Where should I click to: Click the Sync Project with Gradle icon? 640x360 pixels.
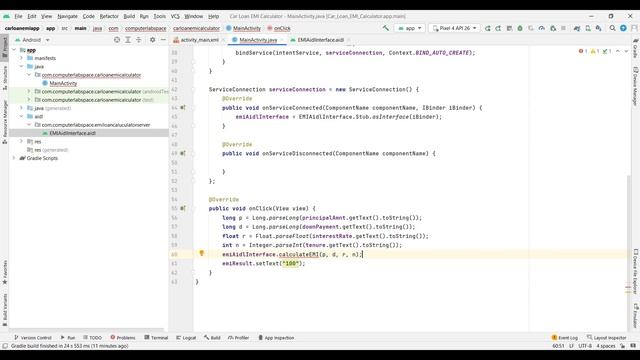click(577, 28)
